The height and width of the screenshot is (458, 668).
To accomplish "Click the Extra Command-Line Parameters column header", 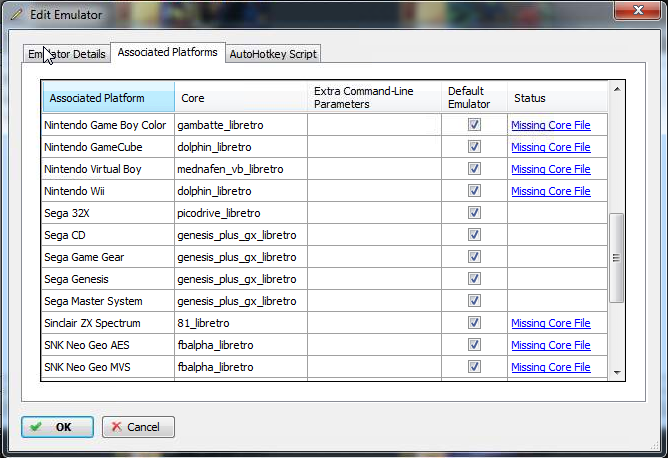I will (374, 98).
